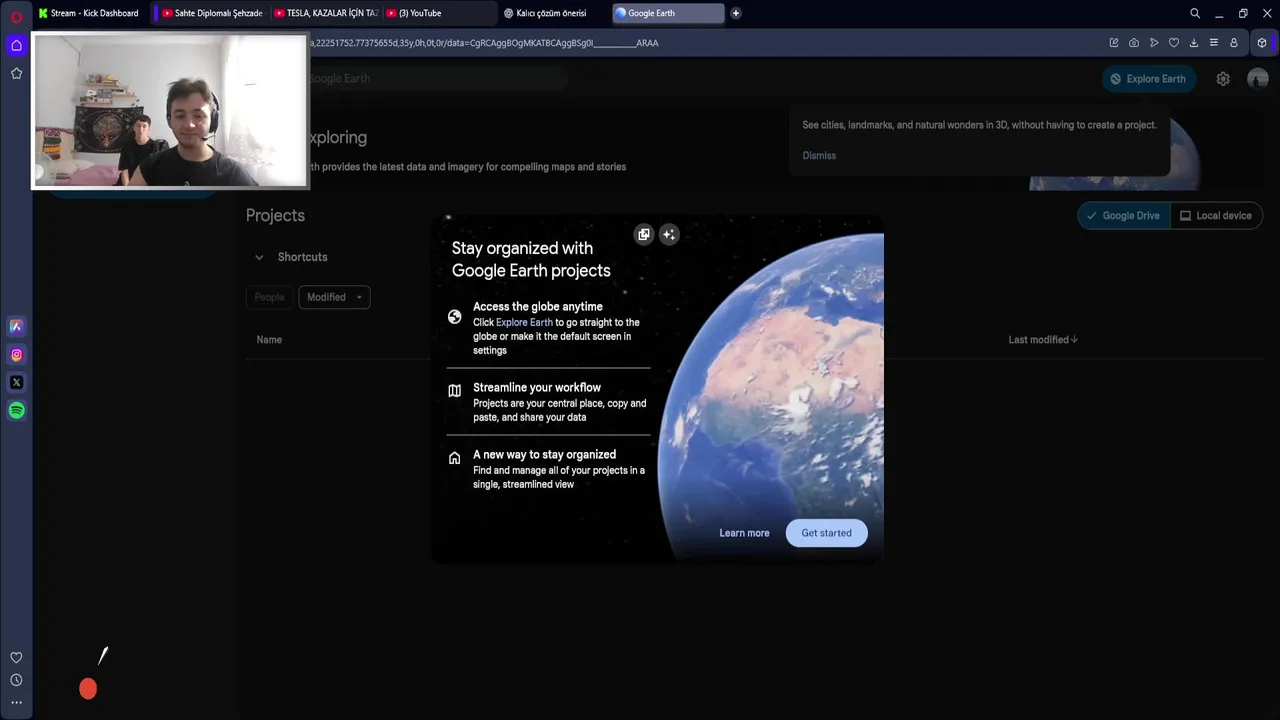
Task: Click the globe icon beside Access the globe
Action: pos(454,316)
